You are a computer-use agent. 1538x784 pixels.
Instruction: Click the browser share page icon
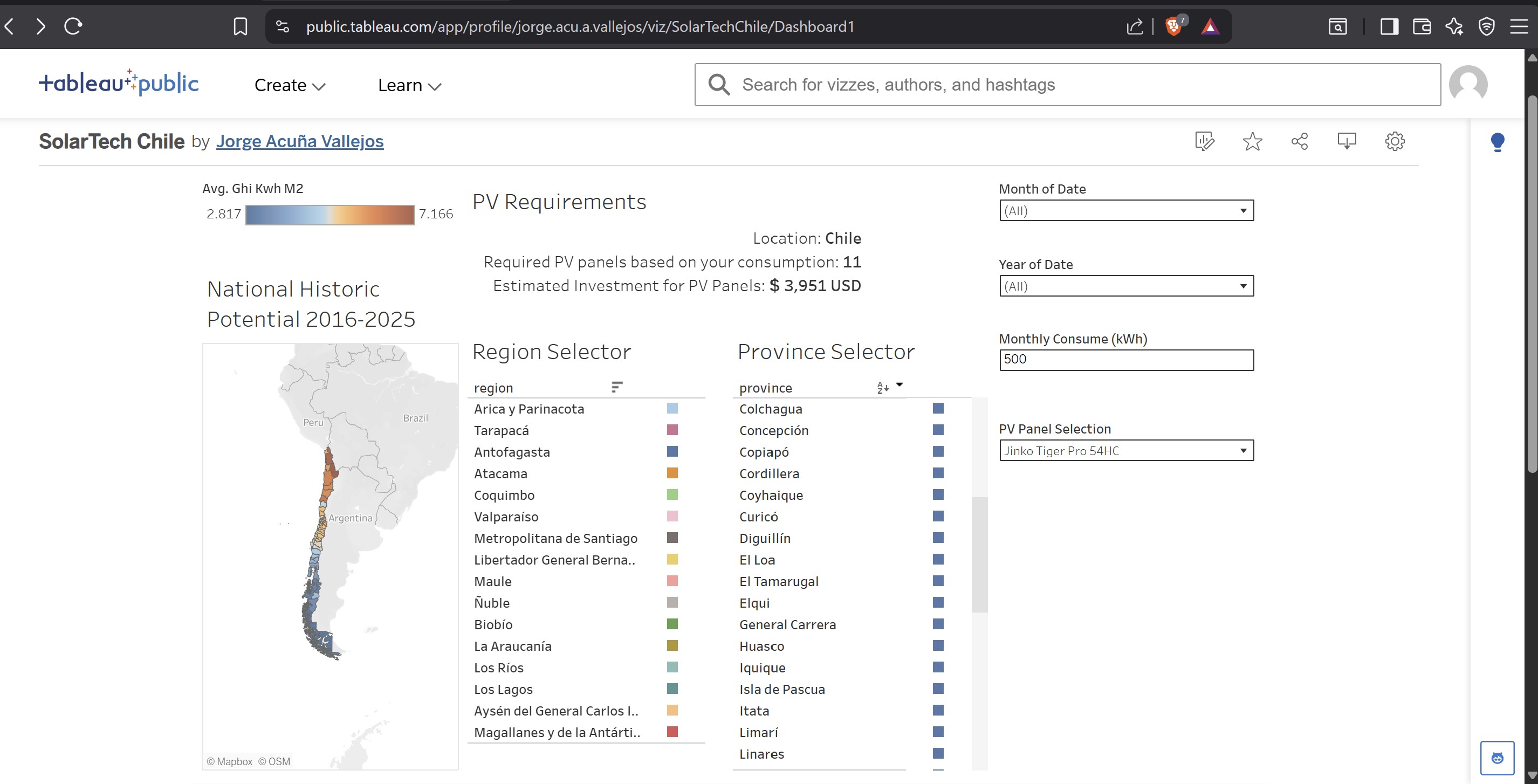click(x=1135, y=26)
